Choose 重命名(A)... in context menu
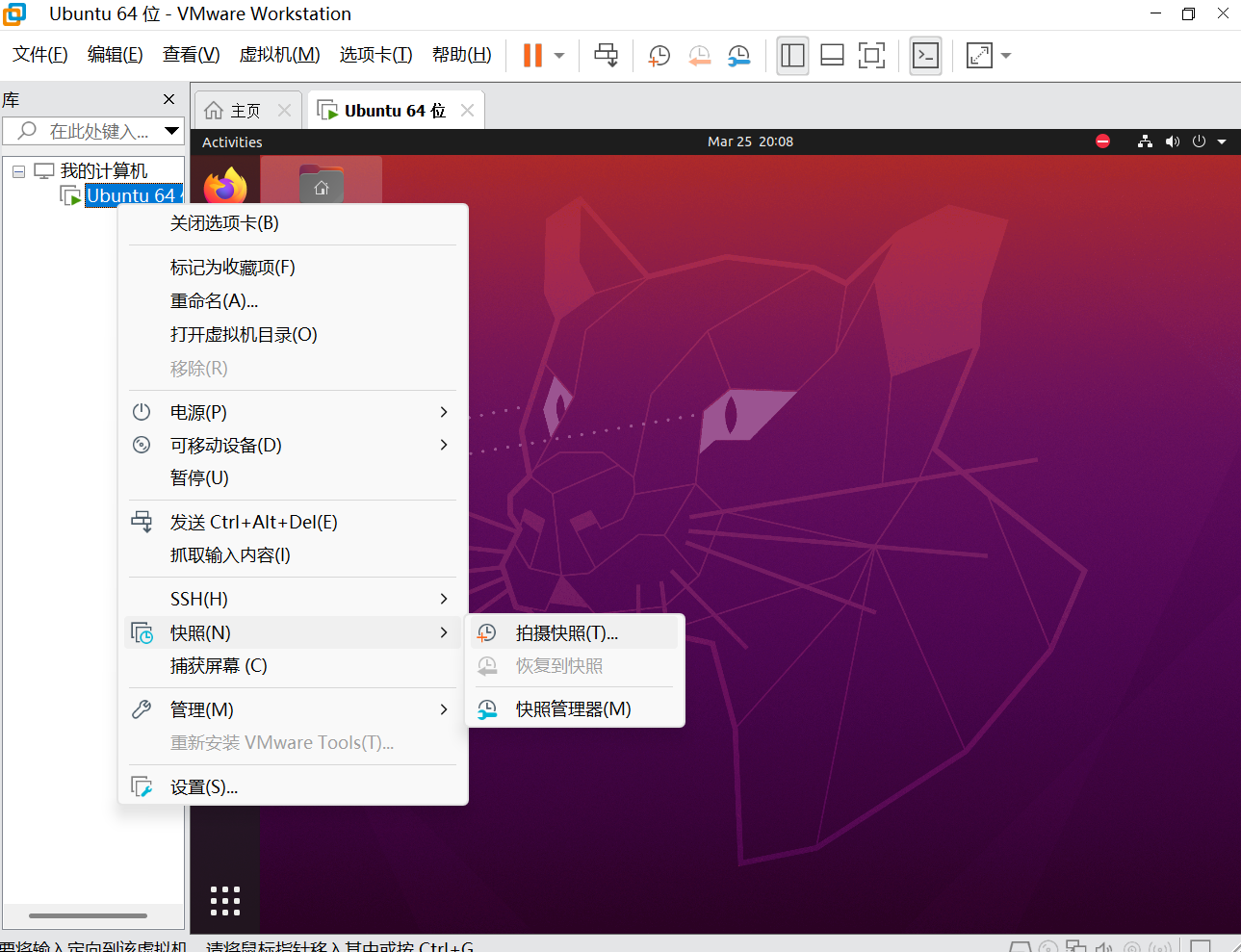This screenshot has height=952, width=1241. pyautogui.click(x=293, y=301)
